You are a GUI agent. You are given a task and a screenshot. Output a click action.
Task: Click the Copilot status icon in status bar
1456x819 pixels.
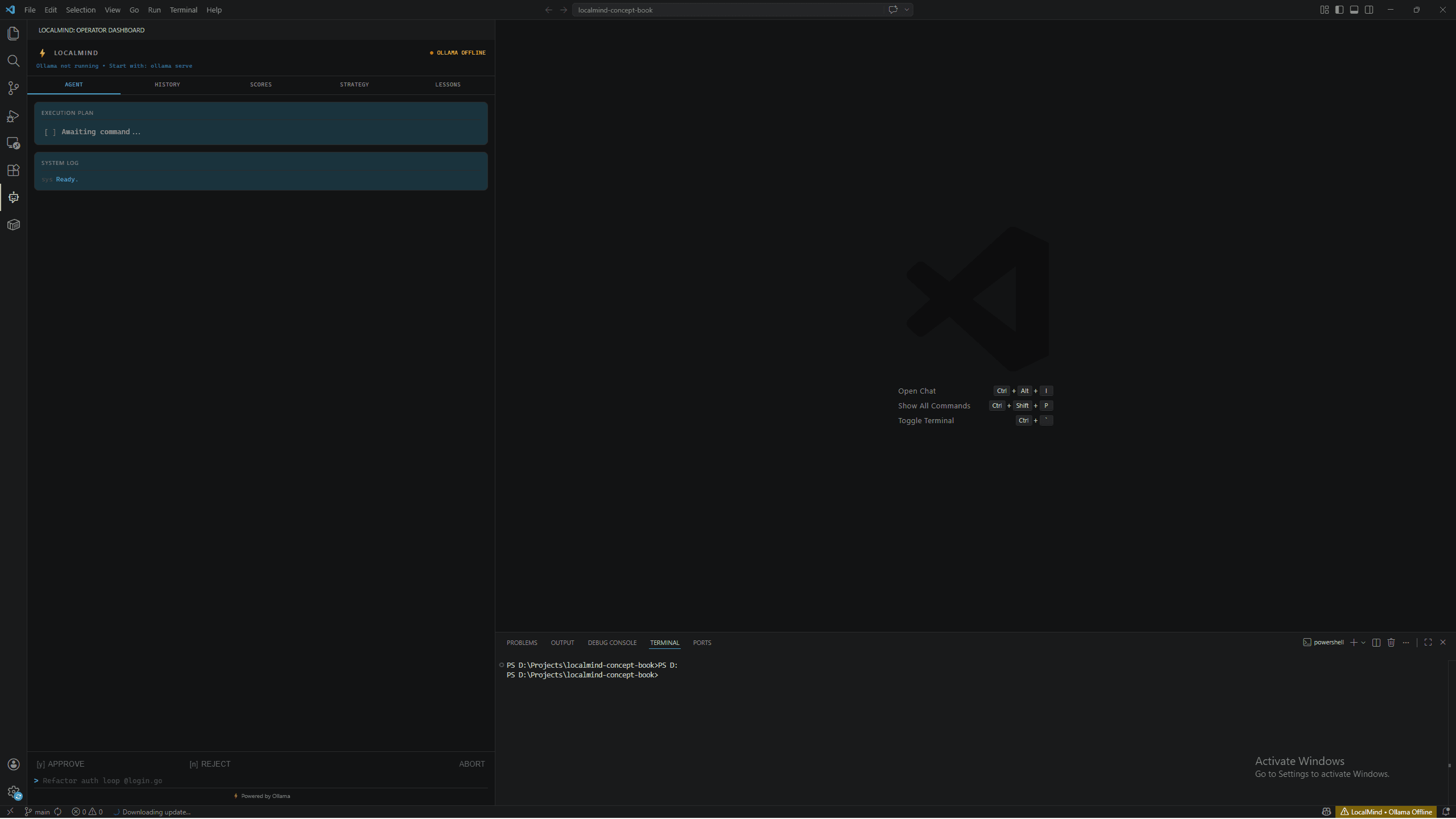(1326, 812)
